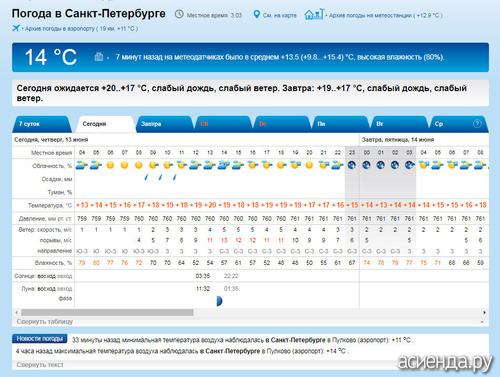Image resolution: width=500 pixels, height=377 pixels.
Task: Click the Погода в Санкт-Петербурге heading
Action: [89, 14]
